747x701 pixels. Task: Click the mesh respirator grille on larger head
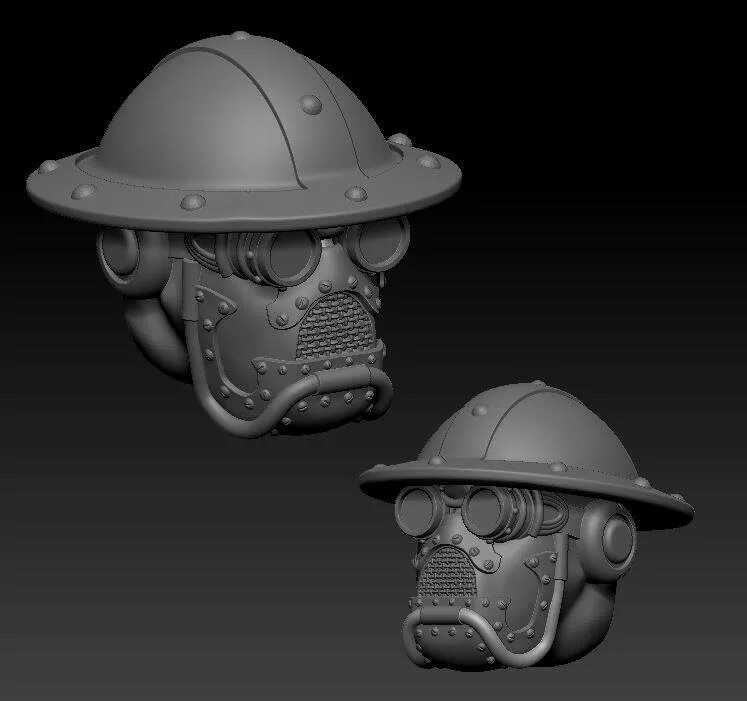336,325
